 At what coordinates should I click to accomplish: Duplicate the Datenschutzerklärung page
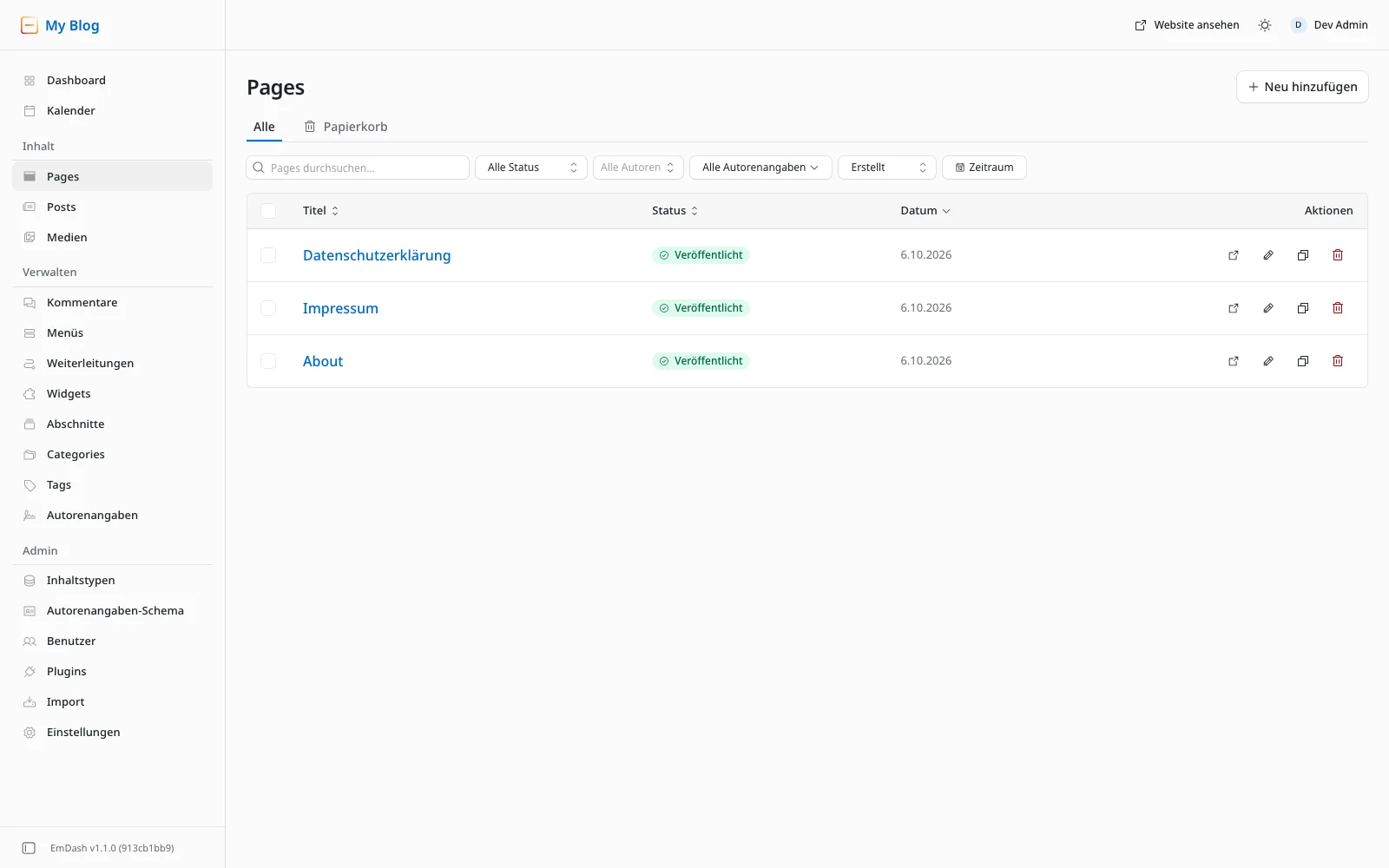tap(1303, 255)
